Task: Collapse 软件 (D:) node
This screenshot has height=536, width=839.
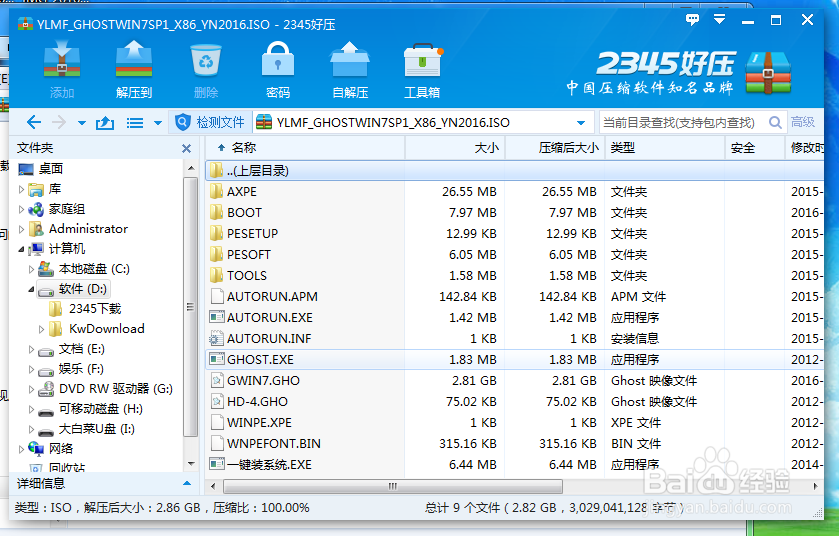Action: (31, 289)
